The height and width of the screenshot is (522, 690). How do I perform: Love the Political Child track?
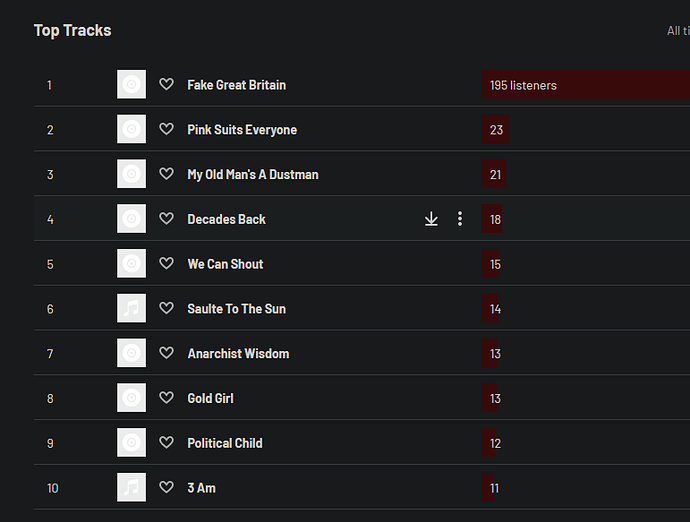click(x=167, y=443)
